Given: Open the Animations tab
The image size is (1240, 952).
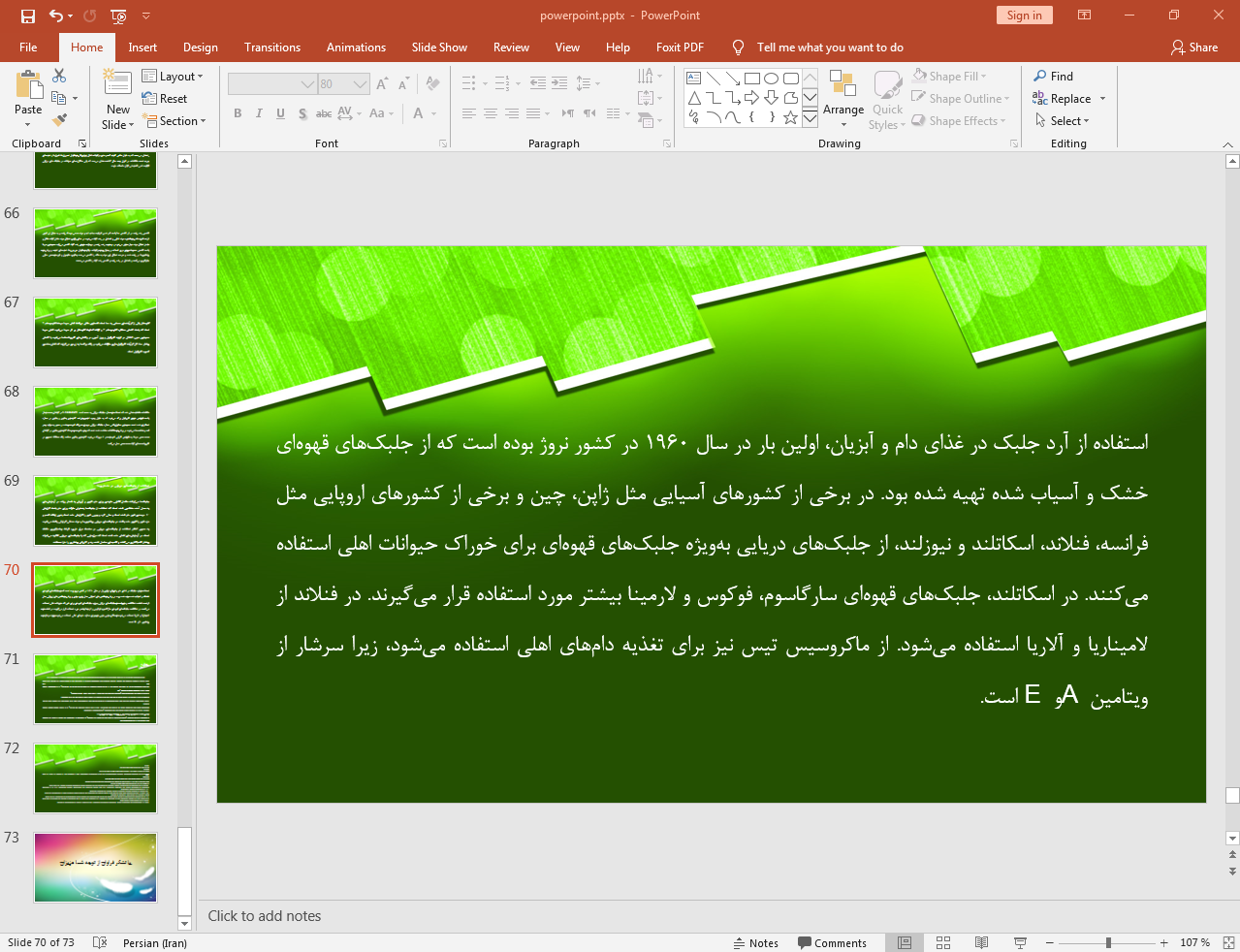Looking at the screenshot, I should click(x=356, y=48).
